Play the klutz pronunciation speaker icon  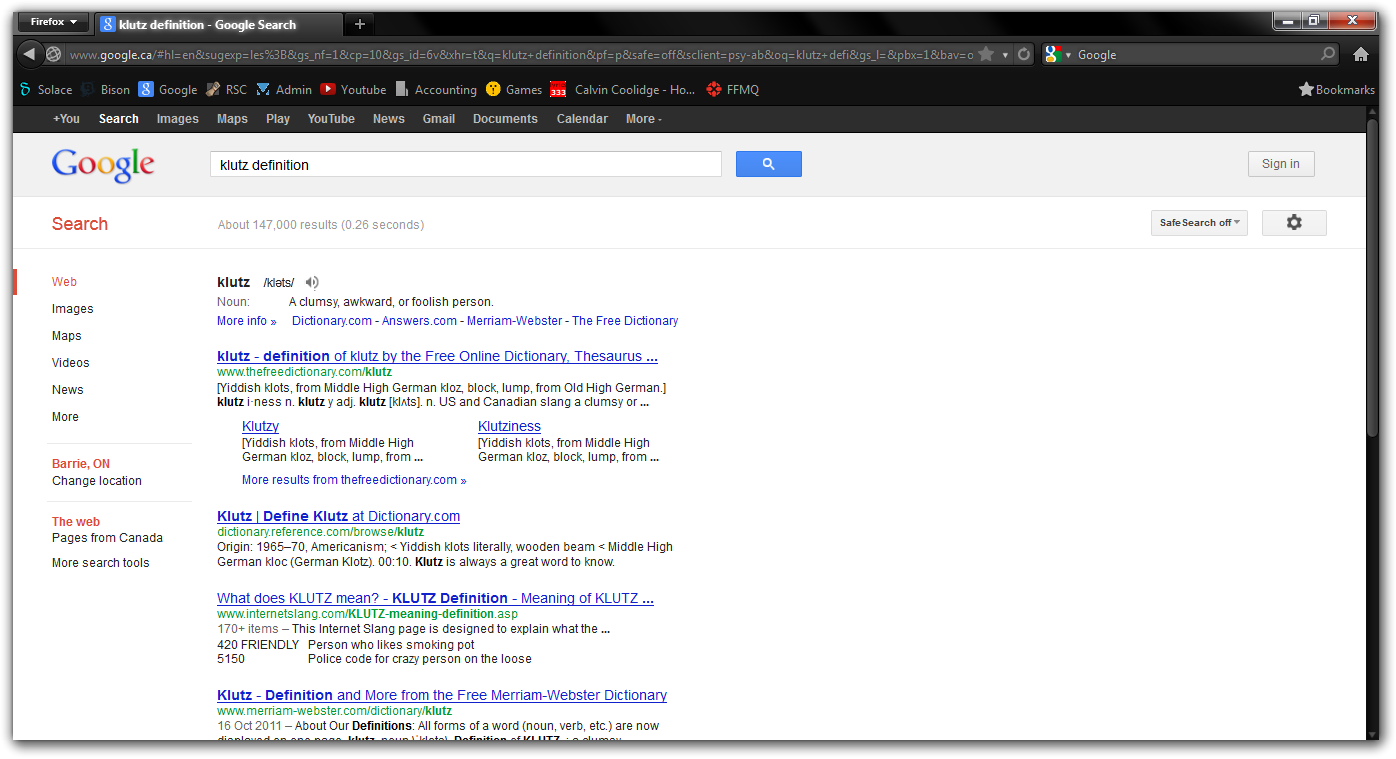tap(312, 283)
